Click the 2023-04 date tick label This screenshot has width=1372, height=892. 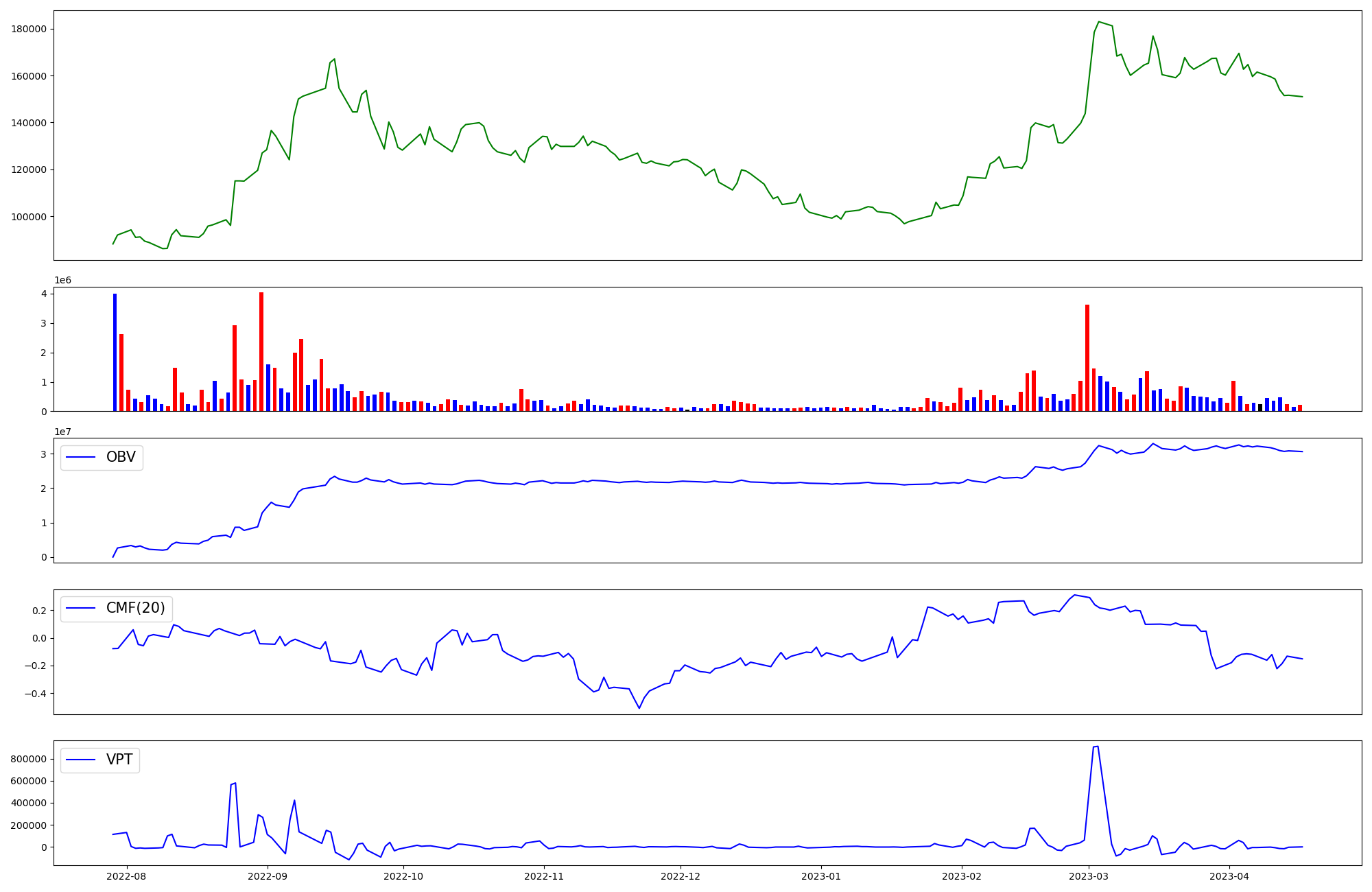1229,876
